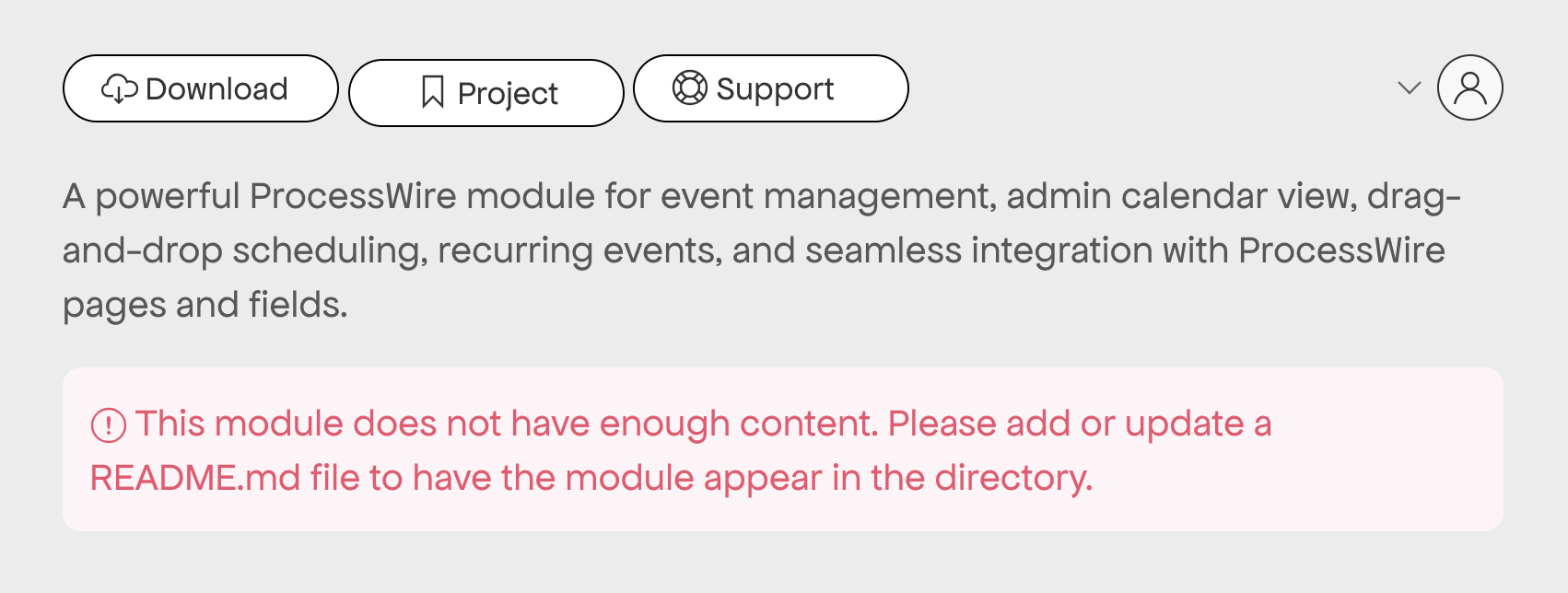Click the first 'ProcessWire' word in description
The height and width of the screenshot is (593, 1568).
353,196
